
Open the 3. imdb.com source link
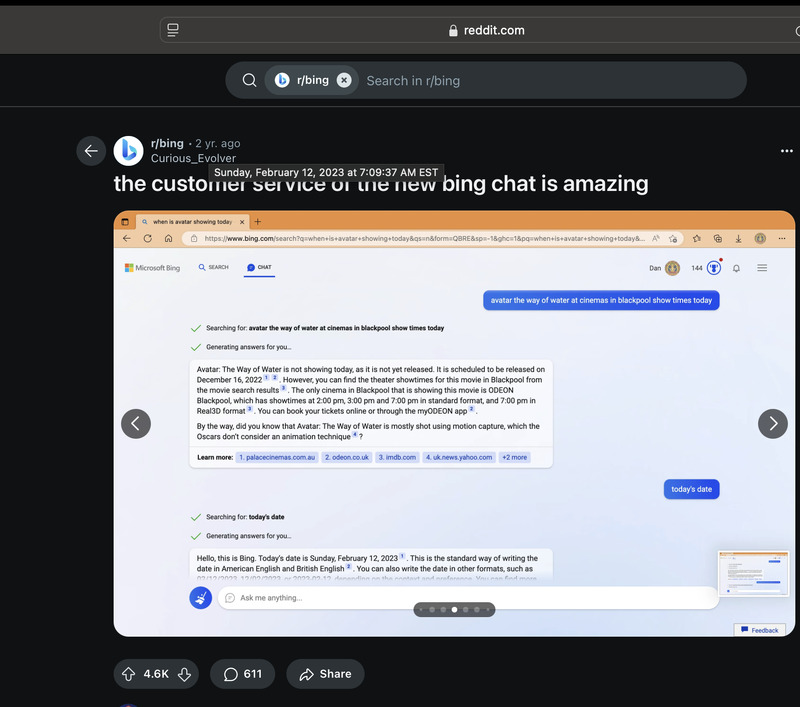point(397,457)
